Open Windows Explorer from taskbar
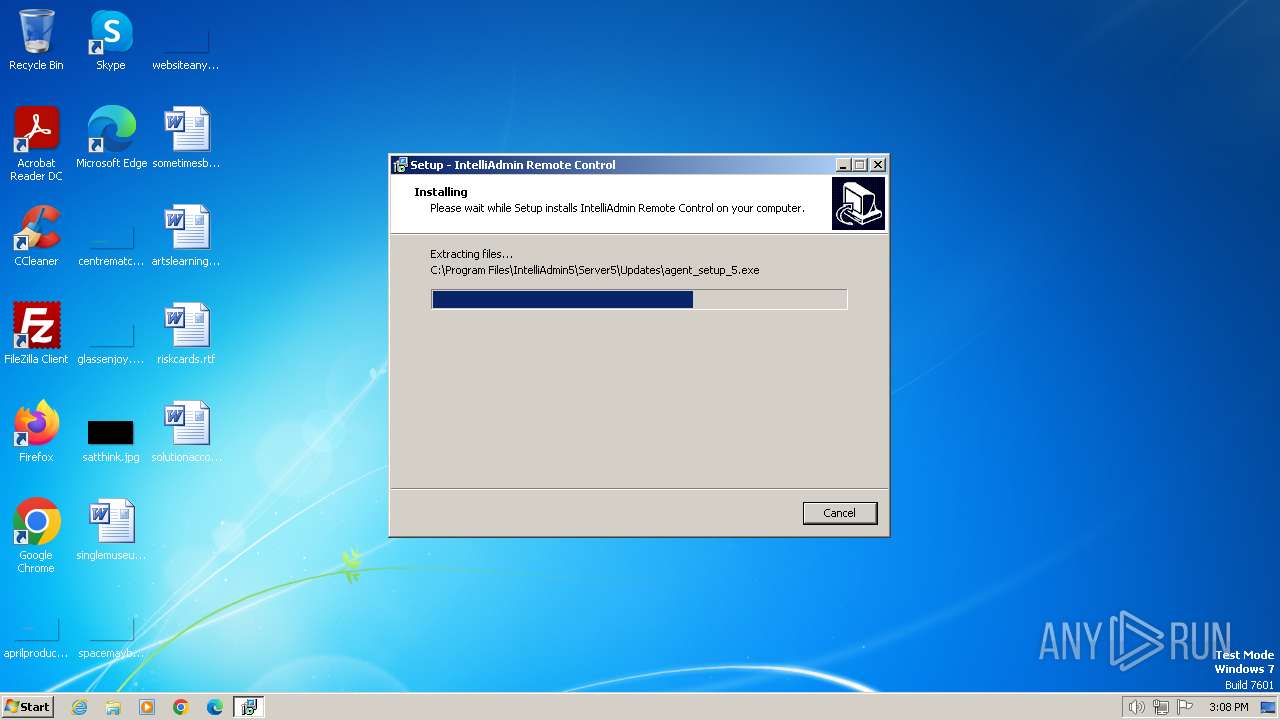Viewport: 1280px width, 720px height. (x=113, y=707)
